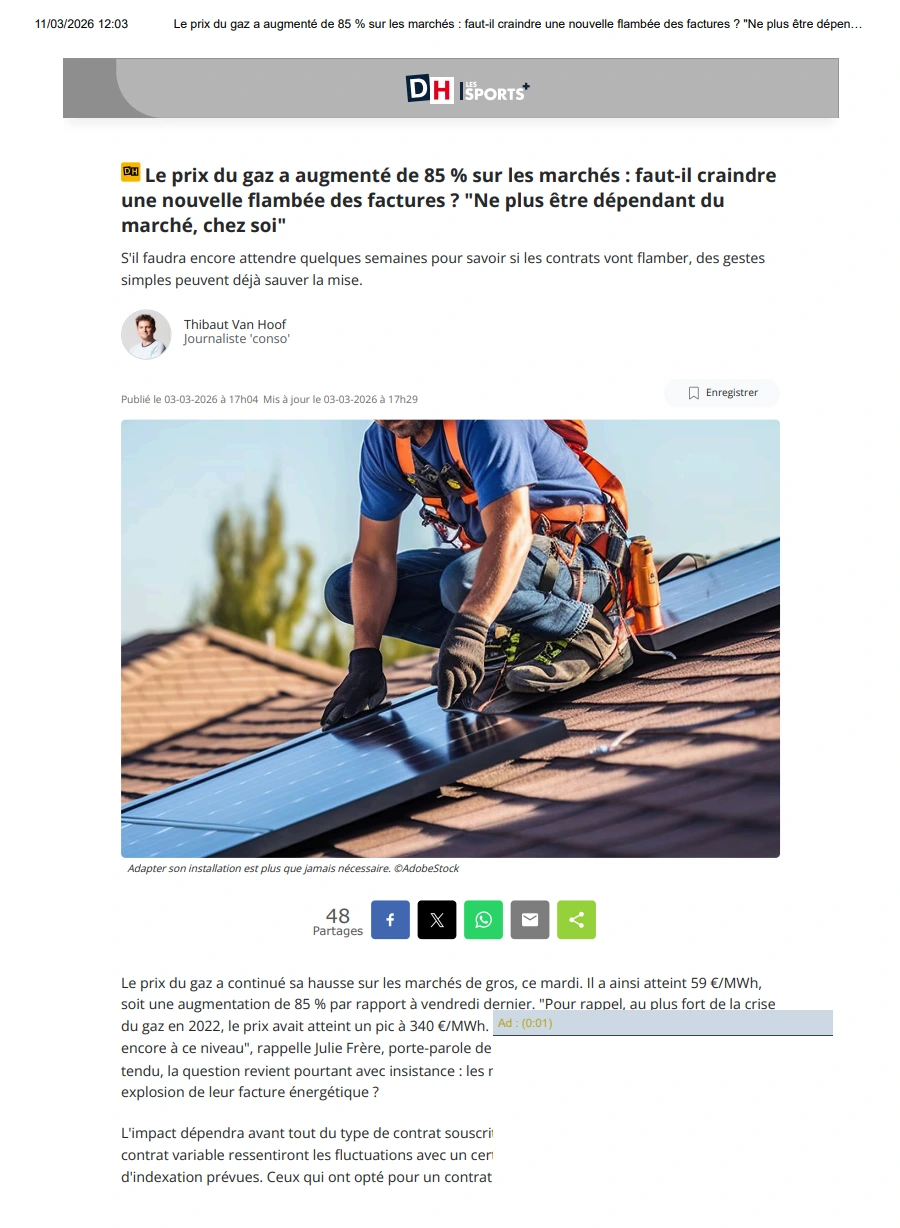Viewport: 900px width, 1228px height.
Task: Share the article on Facebook
Action: (x=390, y=920)
